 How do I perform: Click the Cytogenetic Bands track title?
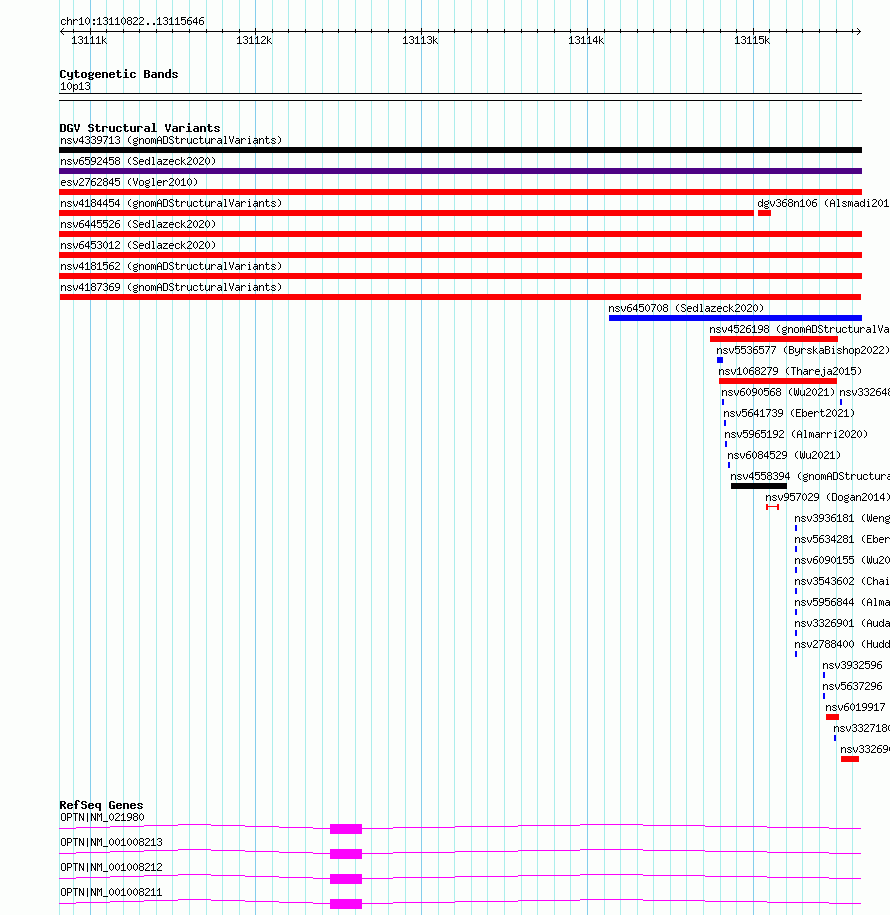118,74
